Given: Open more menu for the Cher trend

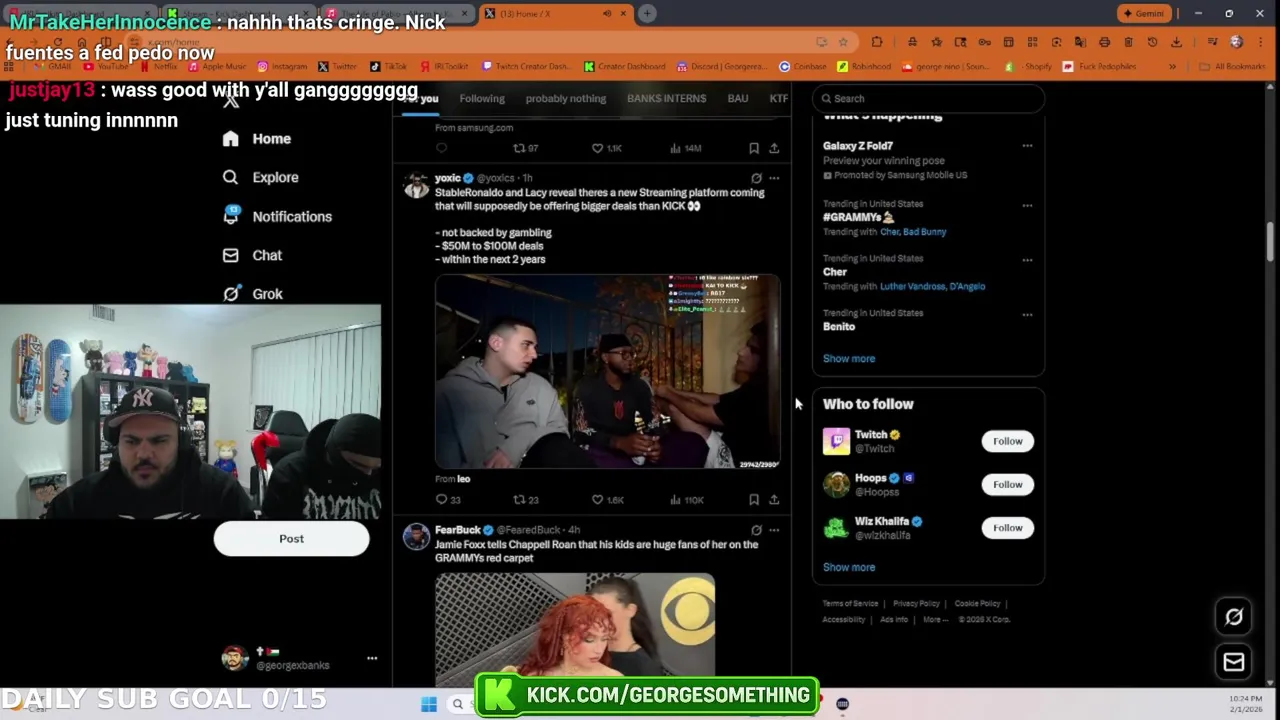Looking at the screenshot, I should (1027, 260).
